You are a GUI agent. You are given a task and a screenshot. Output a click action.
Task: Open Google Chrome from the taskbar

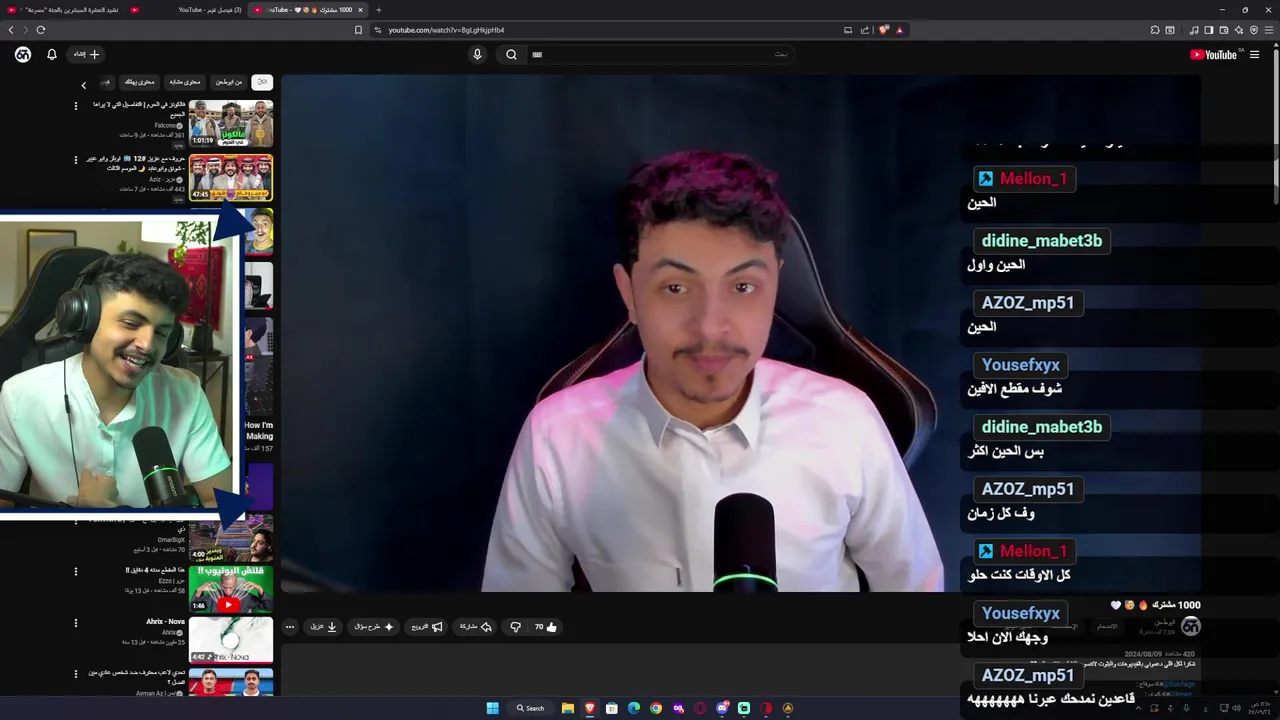[656, 708]
